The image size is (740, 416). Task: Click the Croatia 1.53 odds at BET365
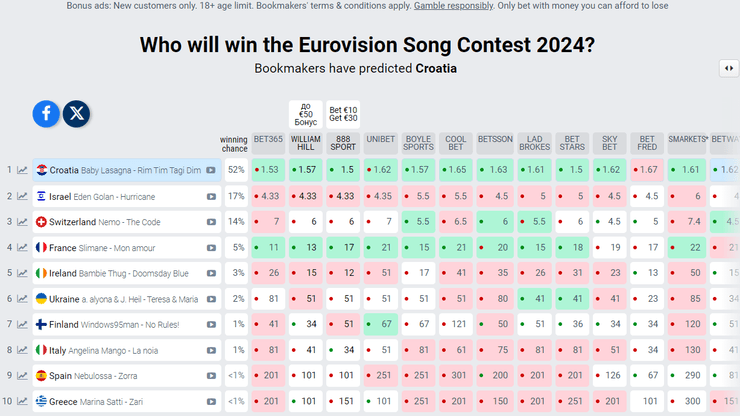click(268, 170)
